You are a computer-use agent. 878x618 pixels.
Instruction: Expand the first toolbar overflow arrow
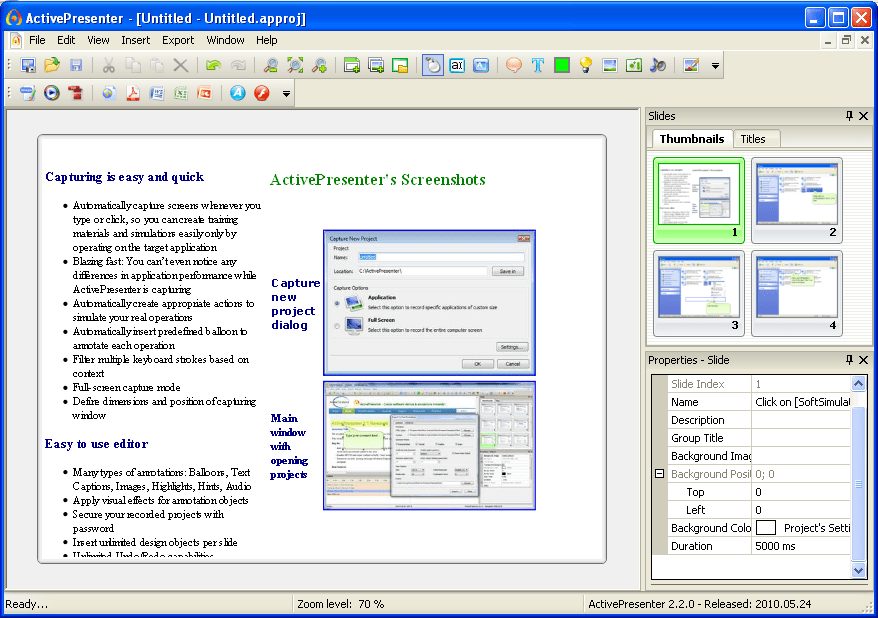click(x=715, y=66)
